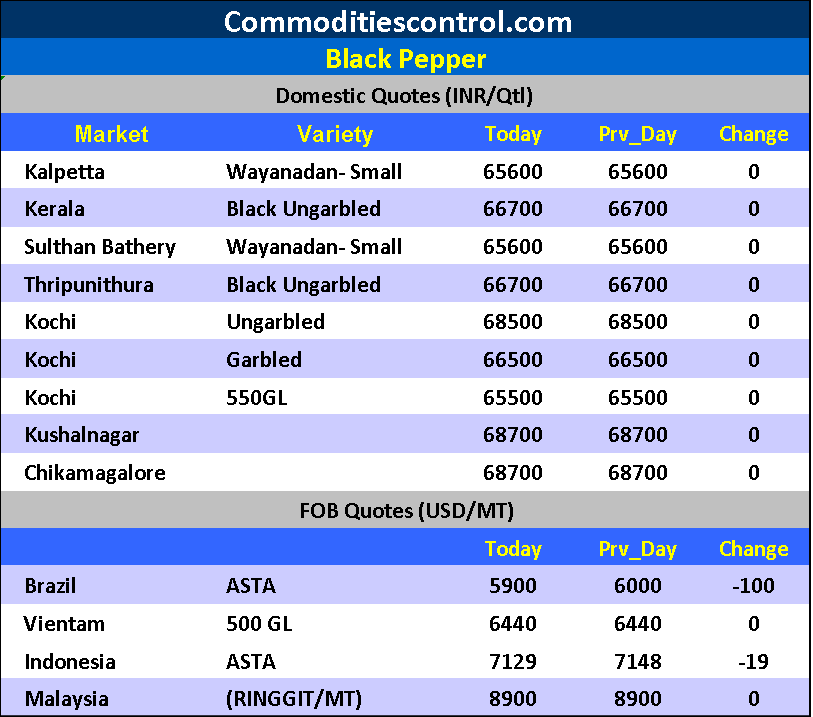Screen dimensions: 813x717
Task: Click the Garbled variety cell
Action: [264, 360]
